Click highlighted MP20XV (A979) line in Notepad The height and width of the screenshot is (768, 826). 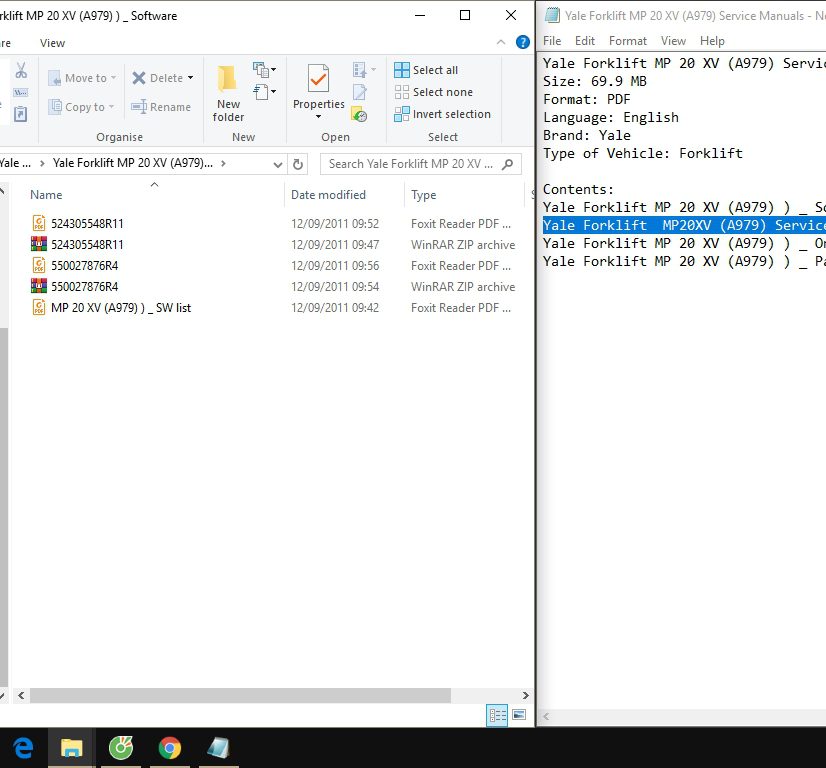point(684,225)
